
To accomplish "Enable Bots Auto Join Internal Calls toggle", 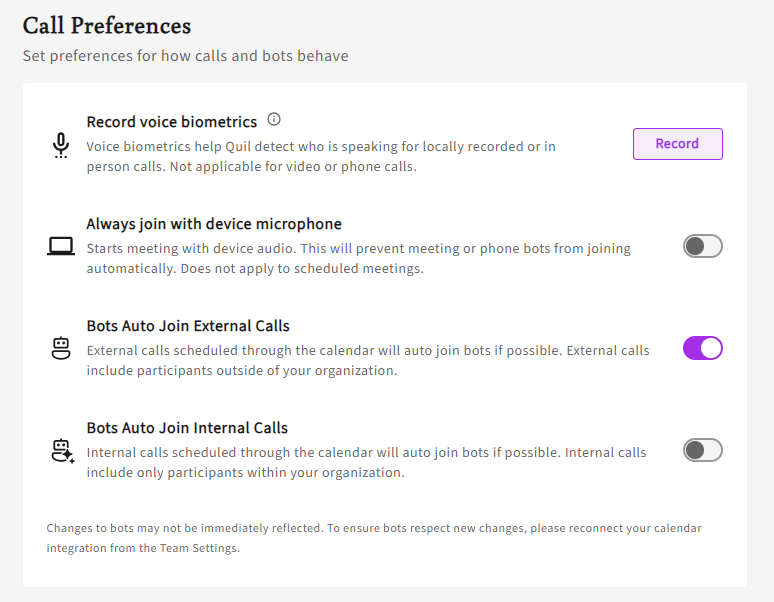I will tap(702, 451).
